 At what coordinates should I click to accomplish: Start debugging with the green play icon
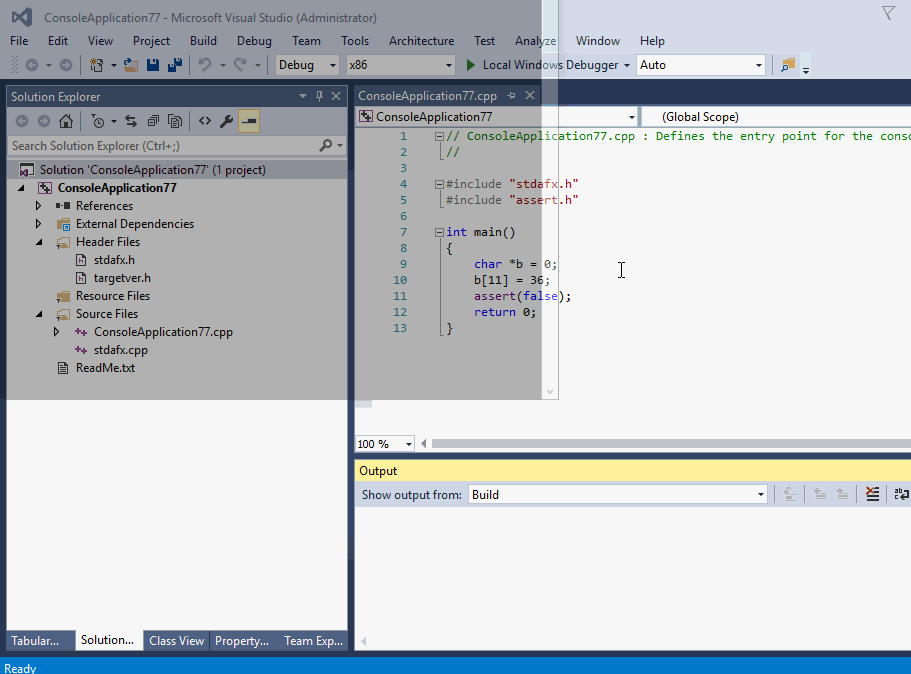[471, 65]
